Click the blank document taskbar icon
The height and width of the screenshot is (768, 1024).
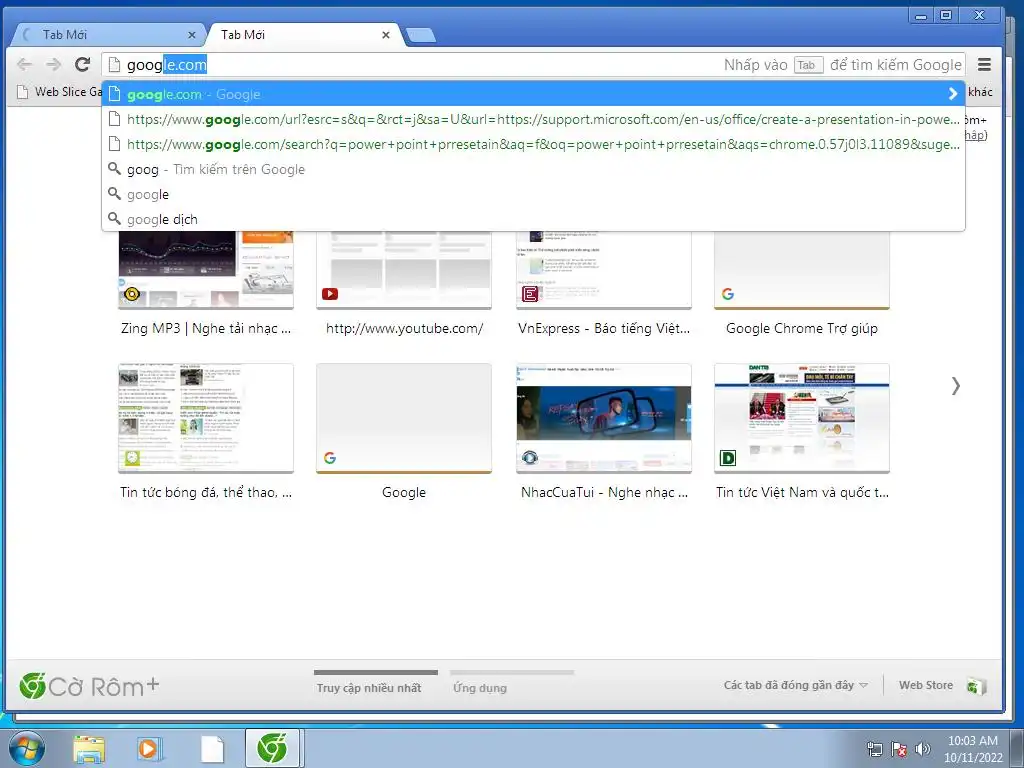click(x=212, y=749)
